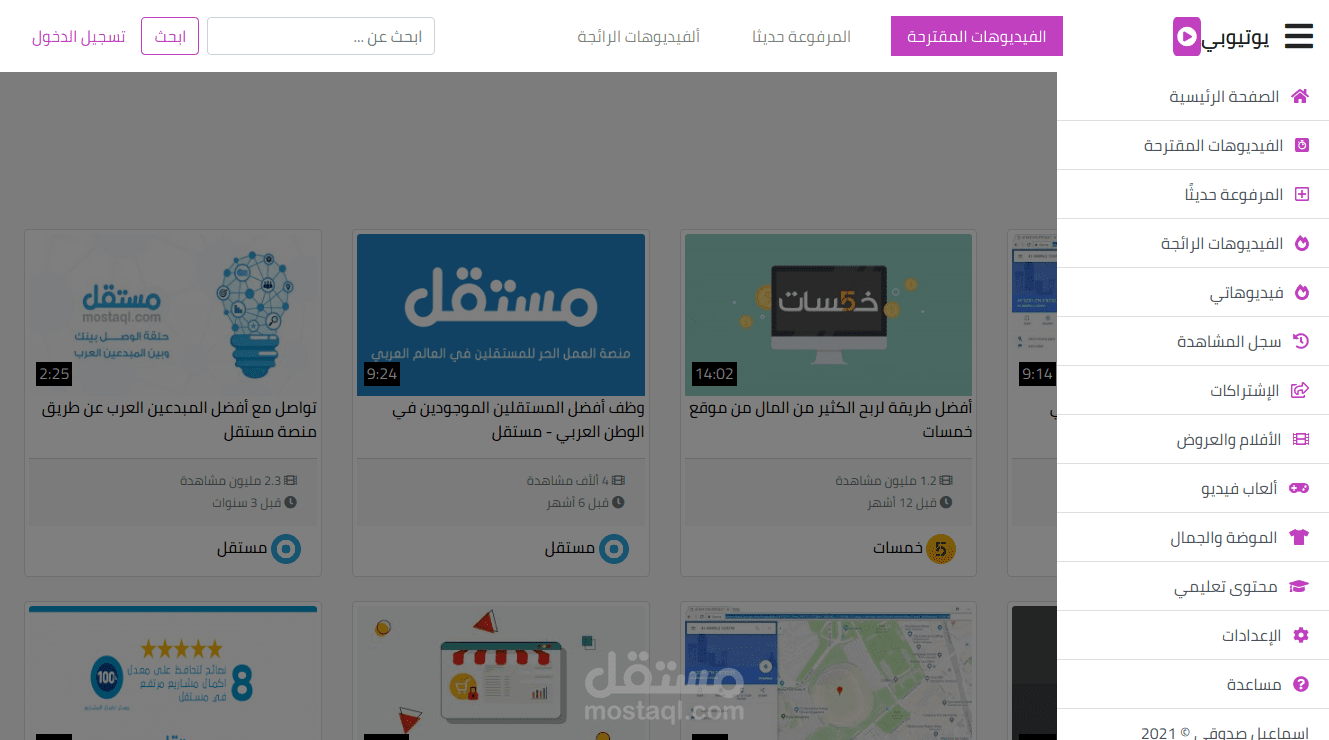Click the خمسات channel avatar icon
1329x740 pixels.
pyautogui.click(x=941, y=549)
